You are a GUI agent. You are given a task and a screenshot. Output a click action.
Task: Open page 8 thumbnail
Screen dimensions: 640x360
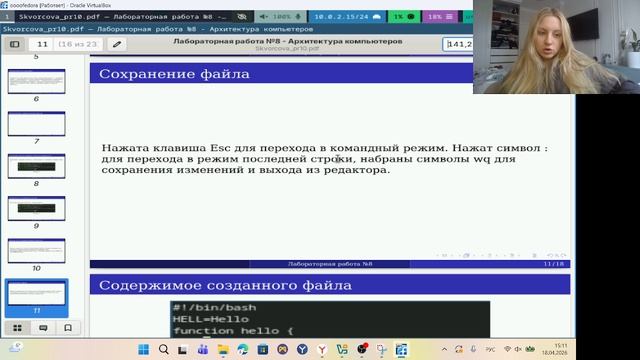click(36, 166)
